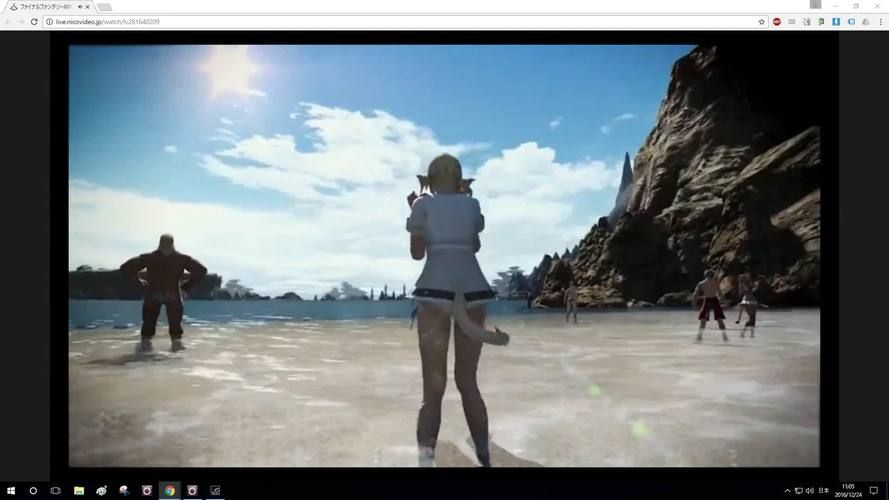This screenshot has width=889, height=500.
Task: Open the blue square extension beside the Chrome menu
Action: pyautogui.click(x=836, y=22)
